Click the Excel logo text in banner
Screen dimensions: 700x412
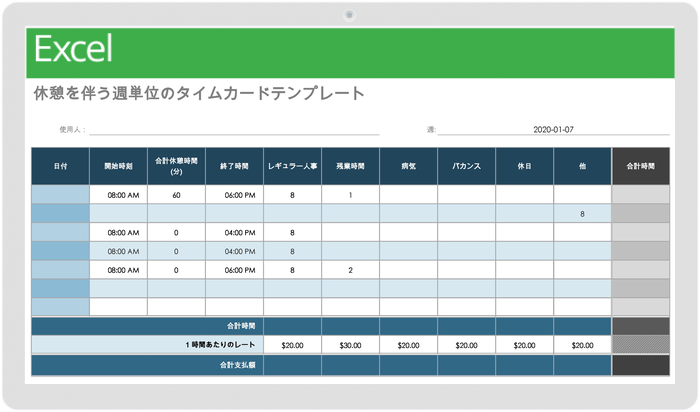pyautogui.click(x=73, y=49)
